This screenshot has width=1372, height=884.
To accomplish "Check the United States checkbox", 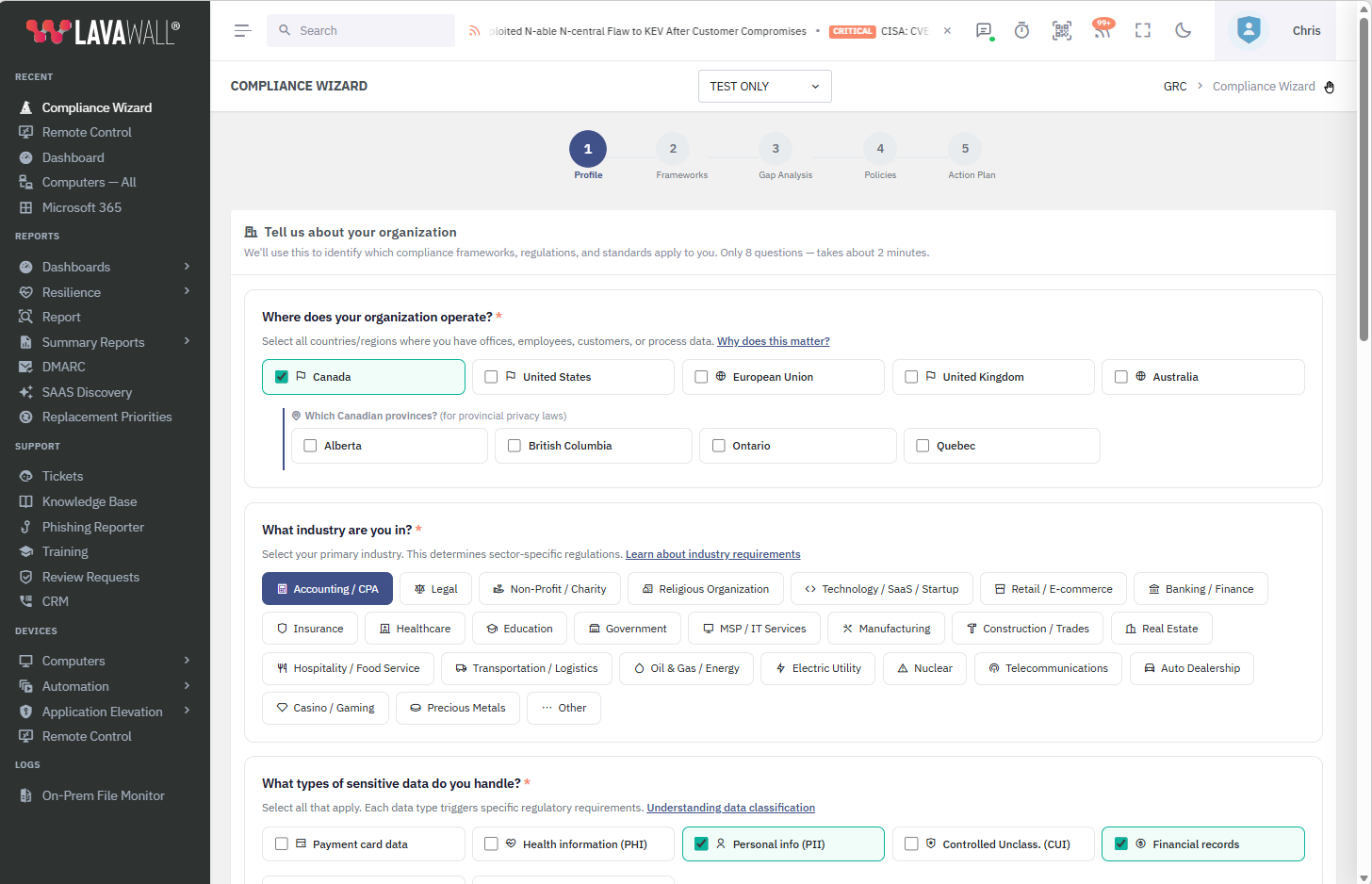I will coord(491,377).
